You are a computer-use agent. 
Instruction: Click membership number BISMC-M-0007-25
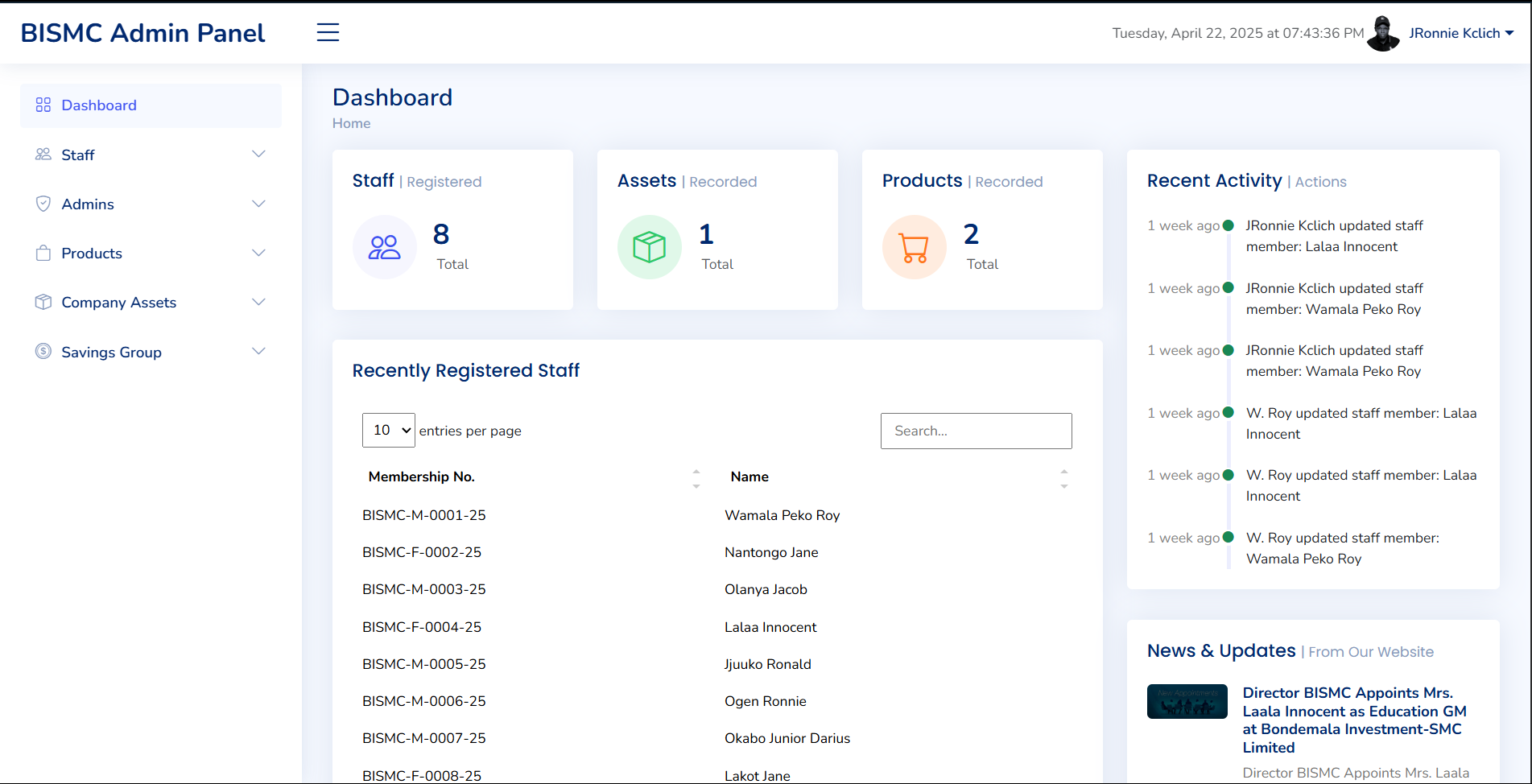(x=424, y=738)
